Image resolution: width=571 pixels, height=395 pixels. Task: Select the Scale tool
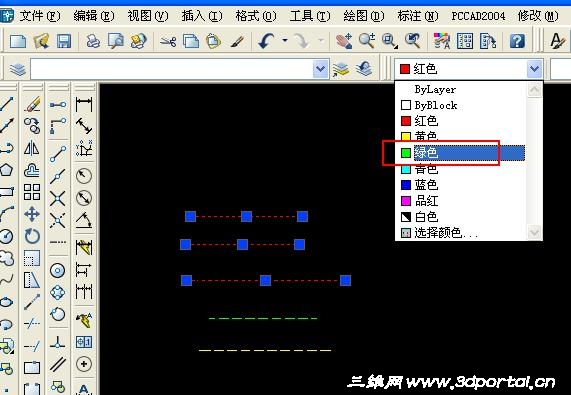pos(32,258)
